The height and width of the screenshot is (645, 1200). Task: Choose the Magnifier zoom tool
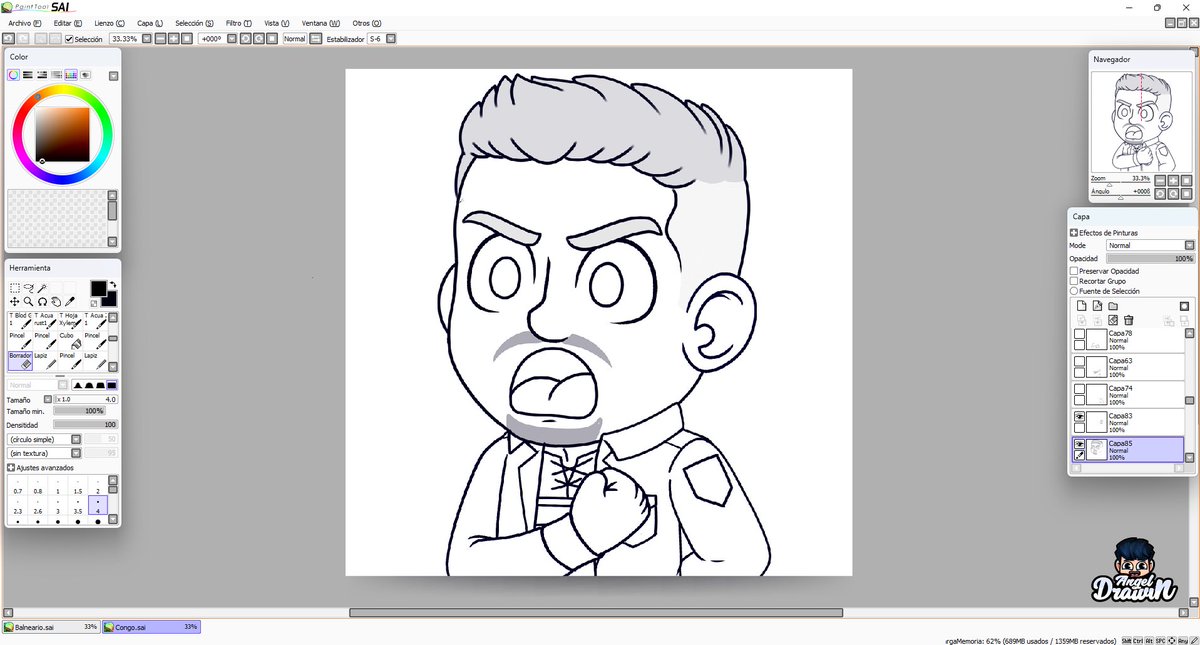pyautogui.click(x=28, y=302)
